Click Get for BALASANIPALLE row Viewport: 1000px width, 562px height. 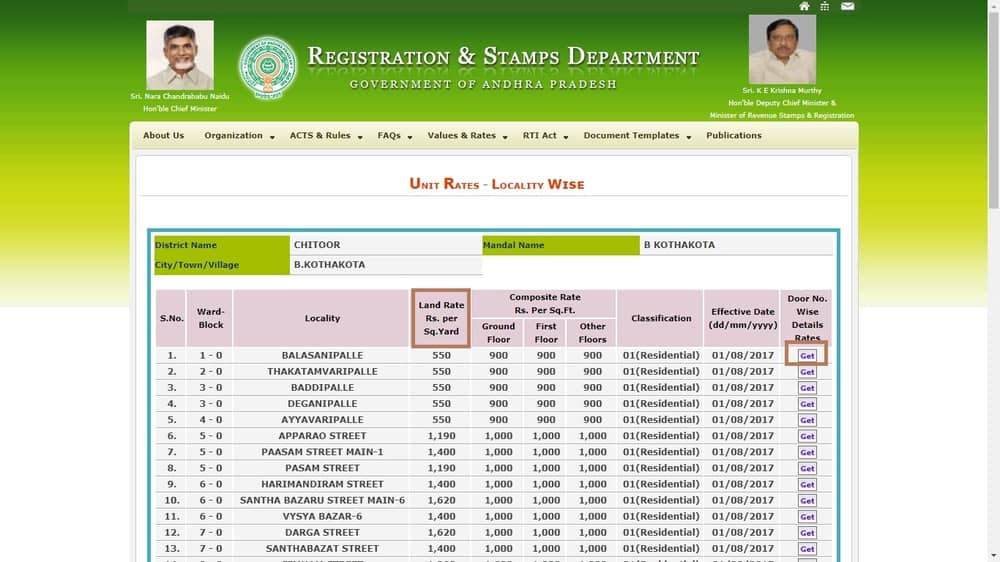click(807, 355)
